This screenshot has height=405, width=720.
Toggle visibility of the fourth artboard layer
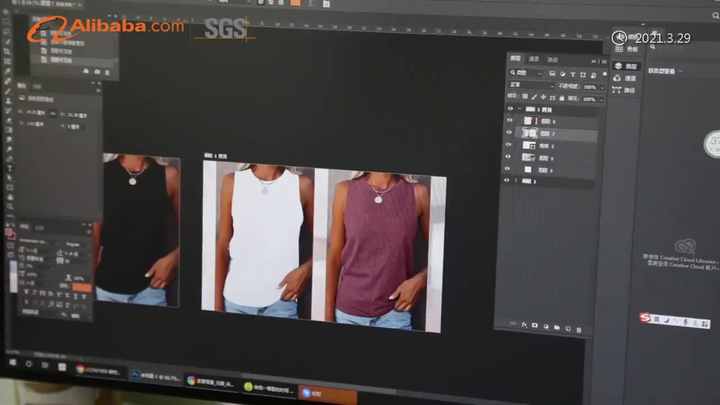pos(508,157)
